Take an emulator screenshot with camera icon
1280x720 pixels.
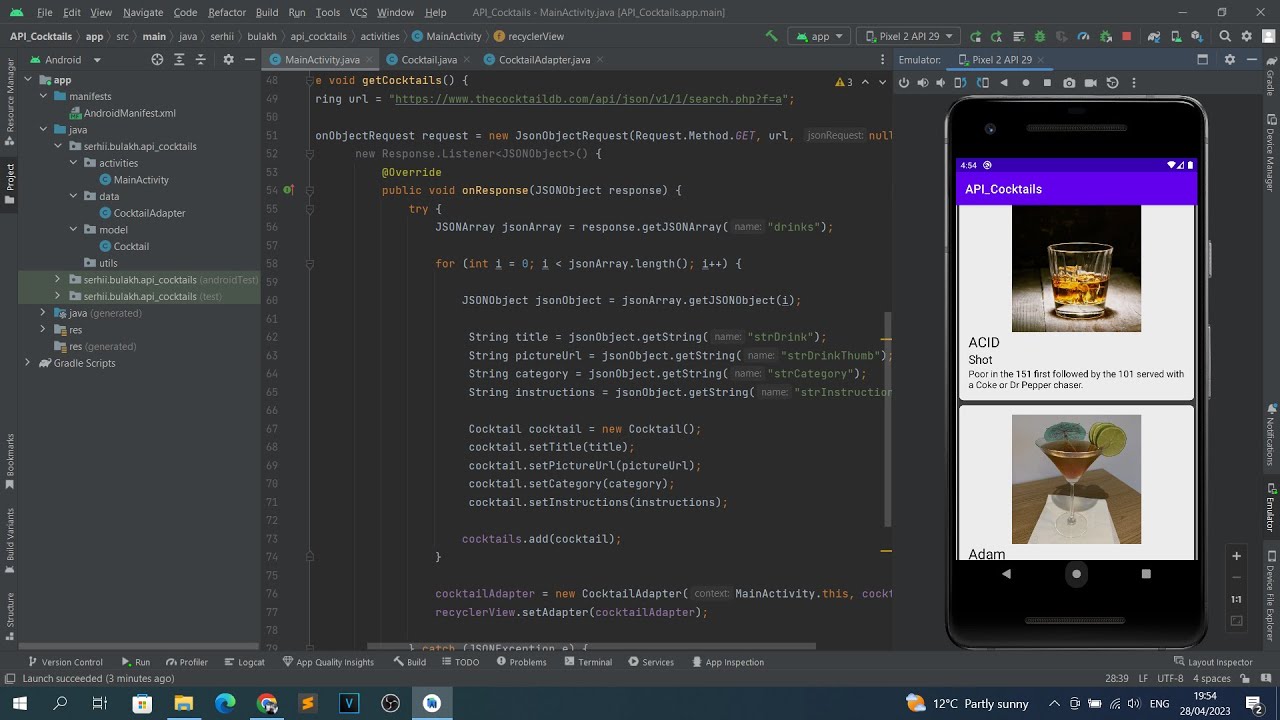(1069, 83)
